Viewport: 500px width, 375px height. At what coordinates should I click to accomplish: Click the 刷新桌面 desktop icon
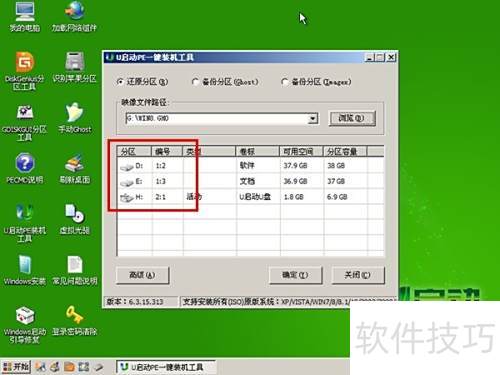coord(74,168)
